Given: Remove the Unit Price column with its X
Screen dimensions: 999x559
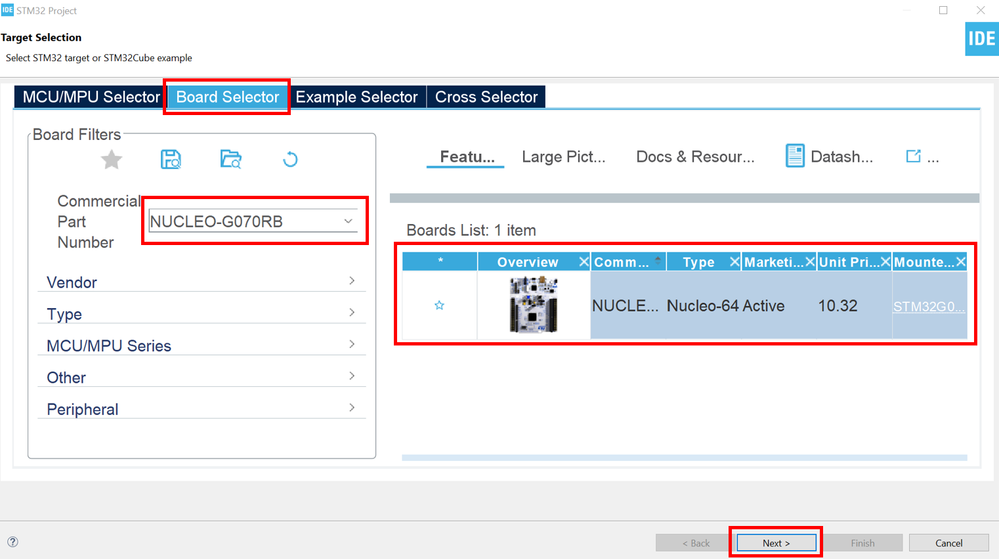Looking at the screenshot, I should click(x=885, y=262).
